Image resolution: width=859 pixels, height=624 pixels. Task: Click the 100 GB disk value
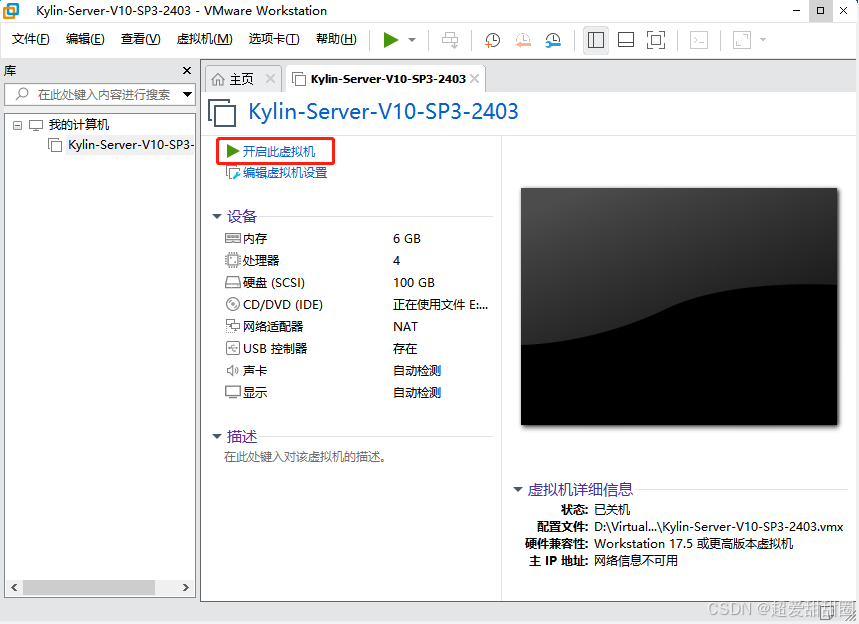(x=414, y=283)
